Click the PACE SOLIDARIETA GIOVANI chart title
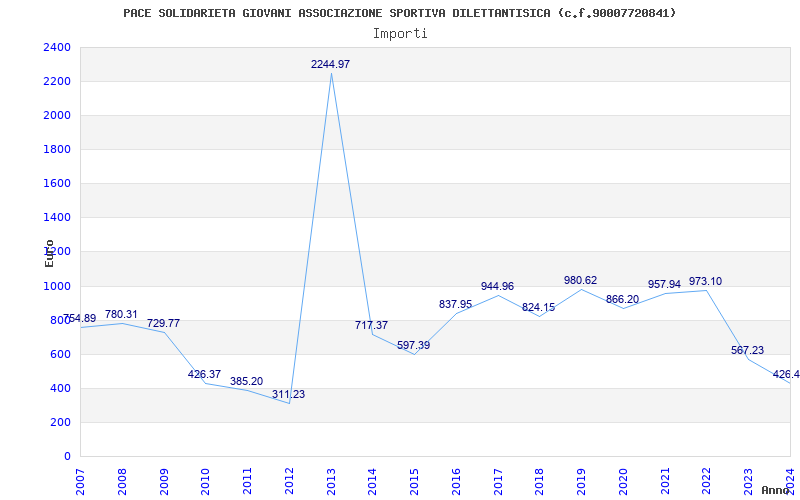 (x=400, y=13)
